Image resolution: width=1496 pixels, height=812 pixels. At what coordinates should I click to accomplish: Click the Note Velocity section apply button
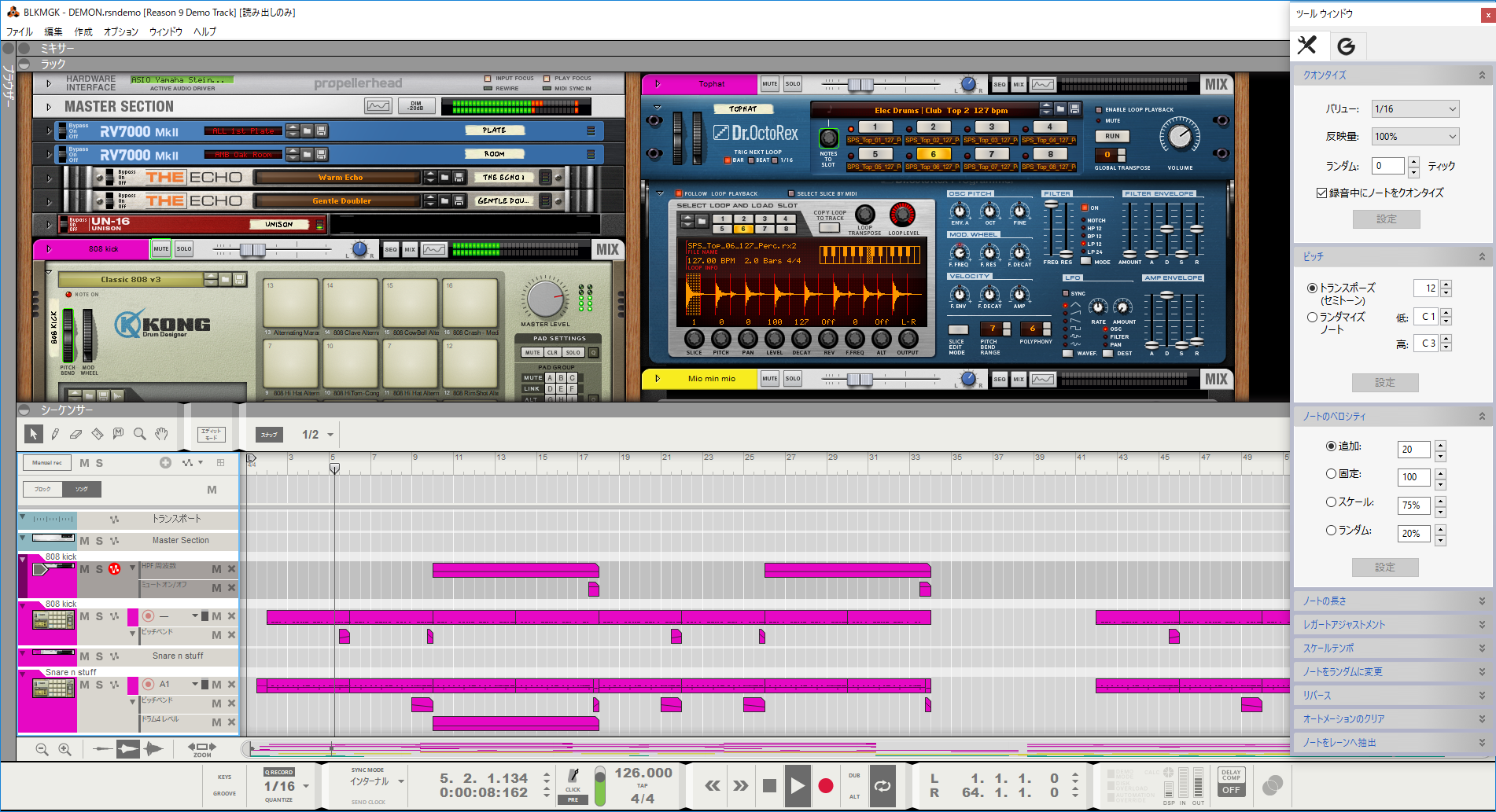[x=1385, y=568]
